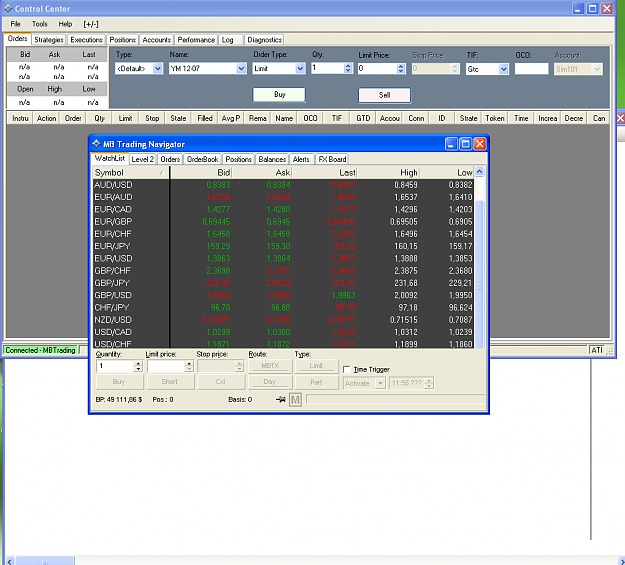Click the Bid column header in watchlist
The width and height of the screenshot is (625, 565).
pos(201,173)
